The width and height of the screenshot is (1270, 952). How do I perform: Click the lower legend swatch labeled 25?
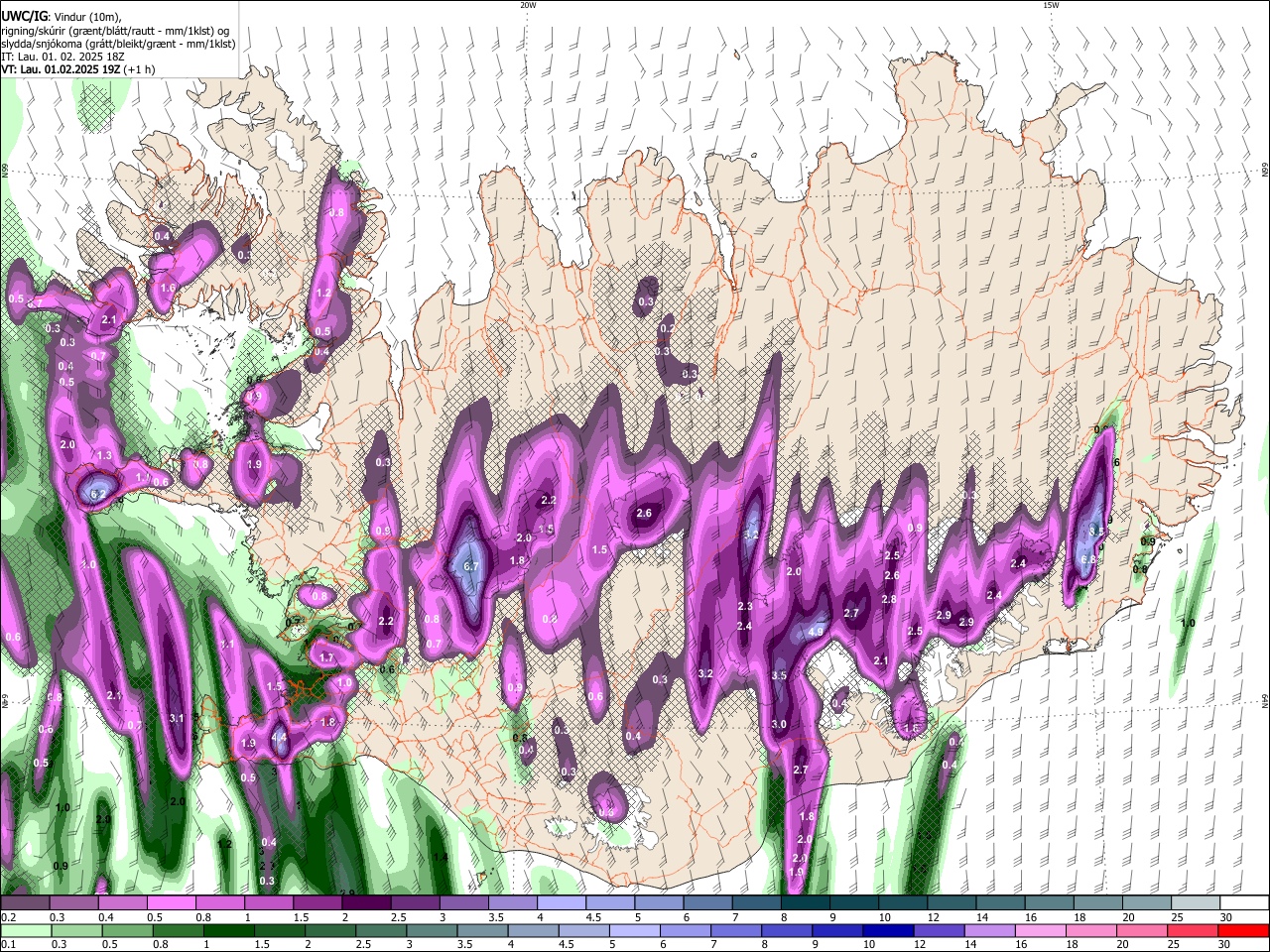coord(1194,931)
